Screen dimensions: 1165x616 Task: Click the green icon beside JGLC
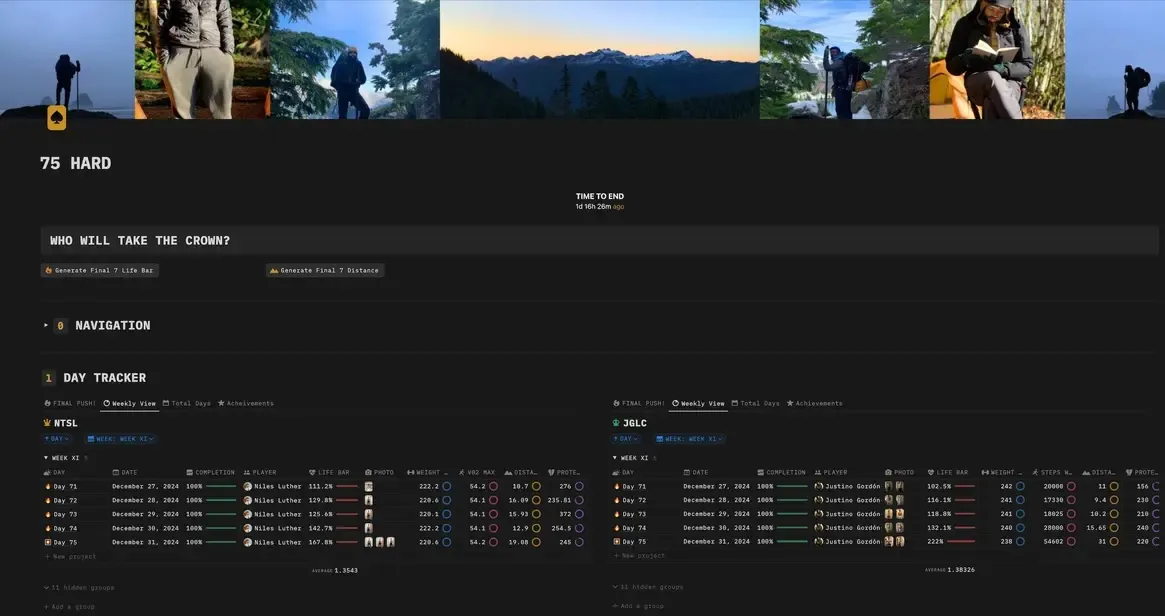coord(616,423)
